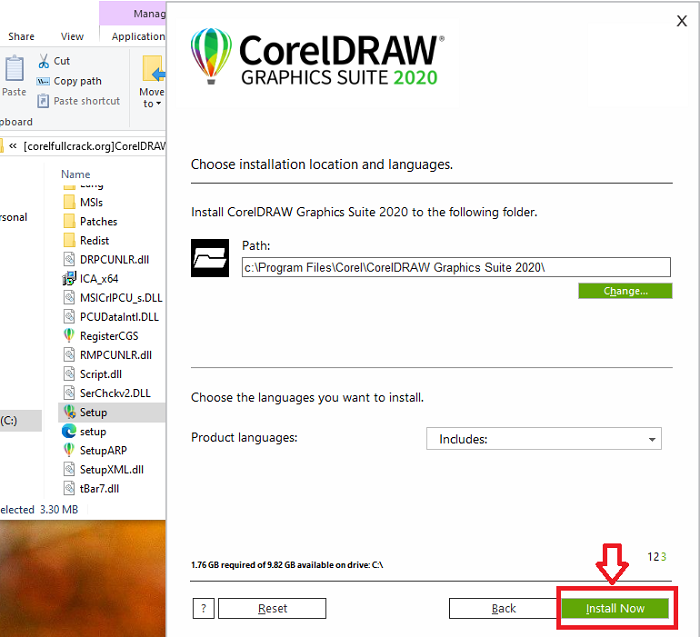
Task: Open the MSIs folder
Action: pos(91,202)
